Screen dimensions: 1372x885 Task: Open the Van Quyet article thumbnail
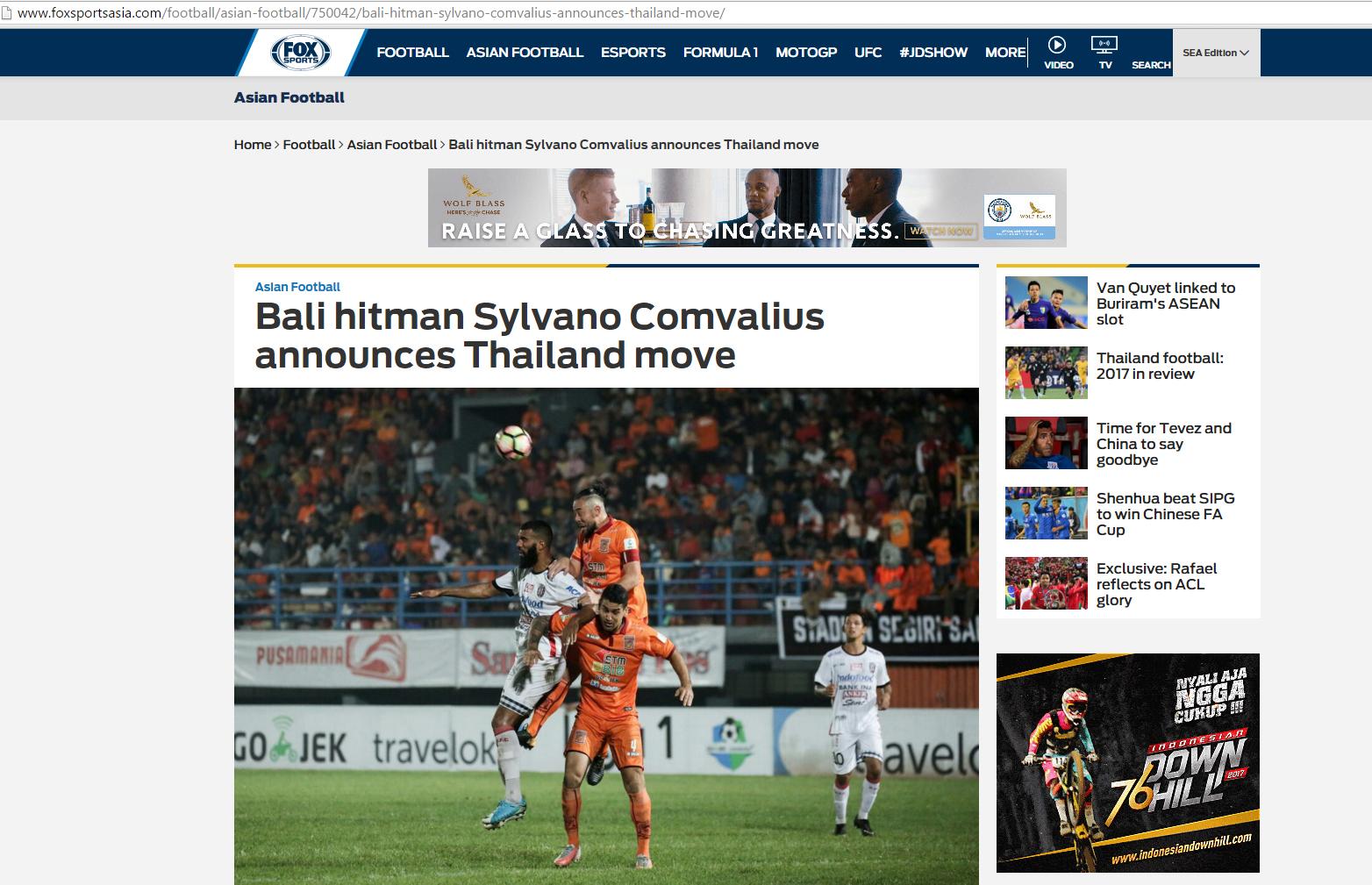(x=1046, y=303)
